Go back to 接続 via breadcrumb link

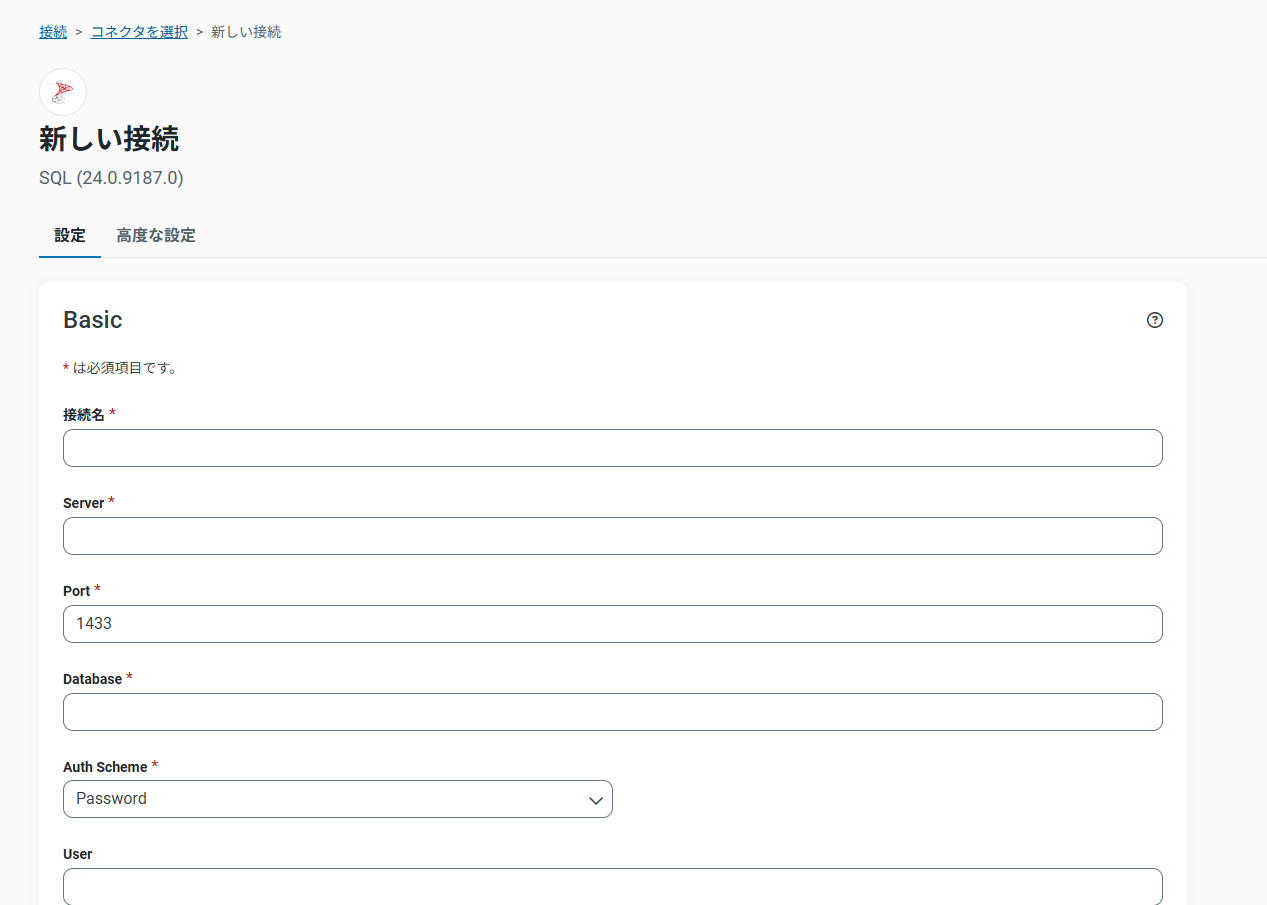53,32
